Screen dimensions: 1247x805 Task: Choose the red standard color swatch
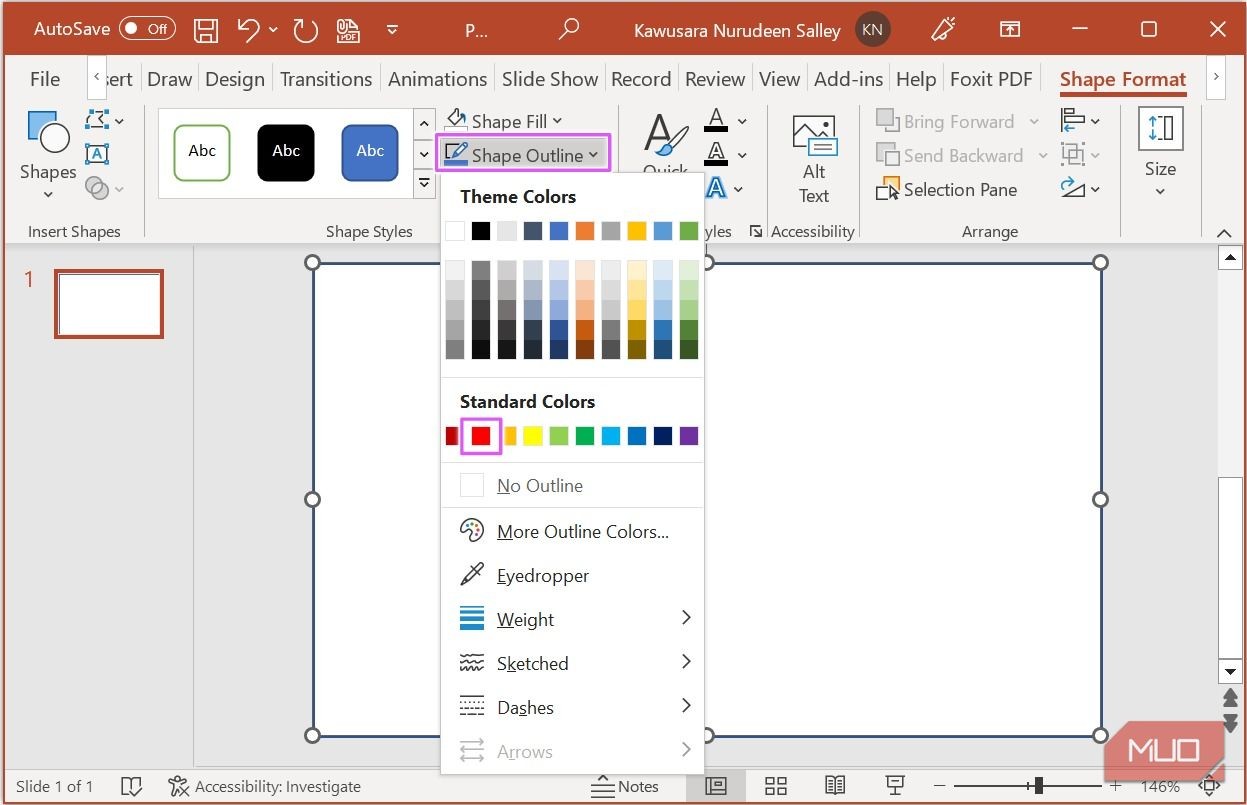pyautogui.click(x=481, y=436)
